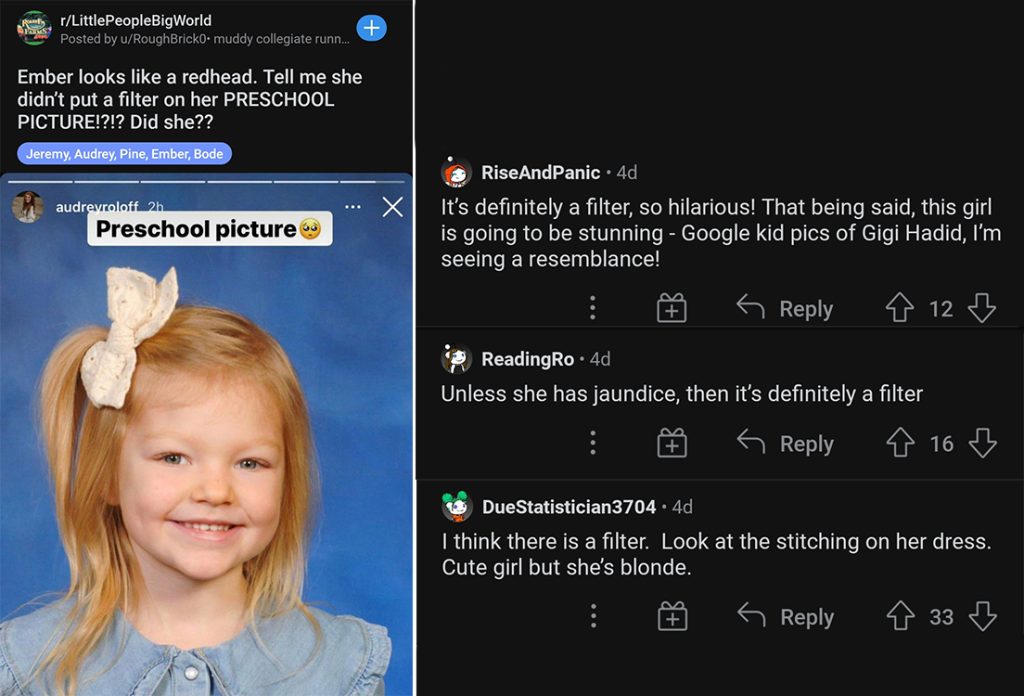Give award to RiseAndPanic's comment
Viewport: 1024px width, 696px height.
click(x=672, y=309)
